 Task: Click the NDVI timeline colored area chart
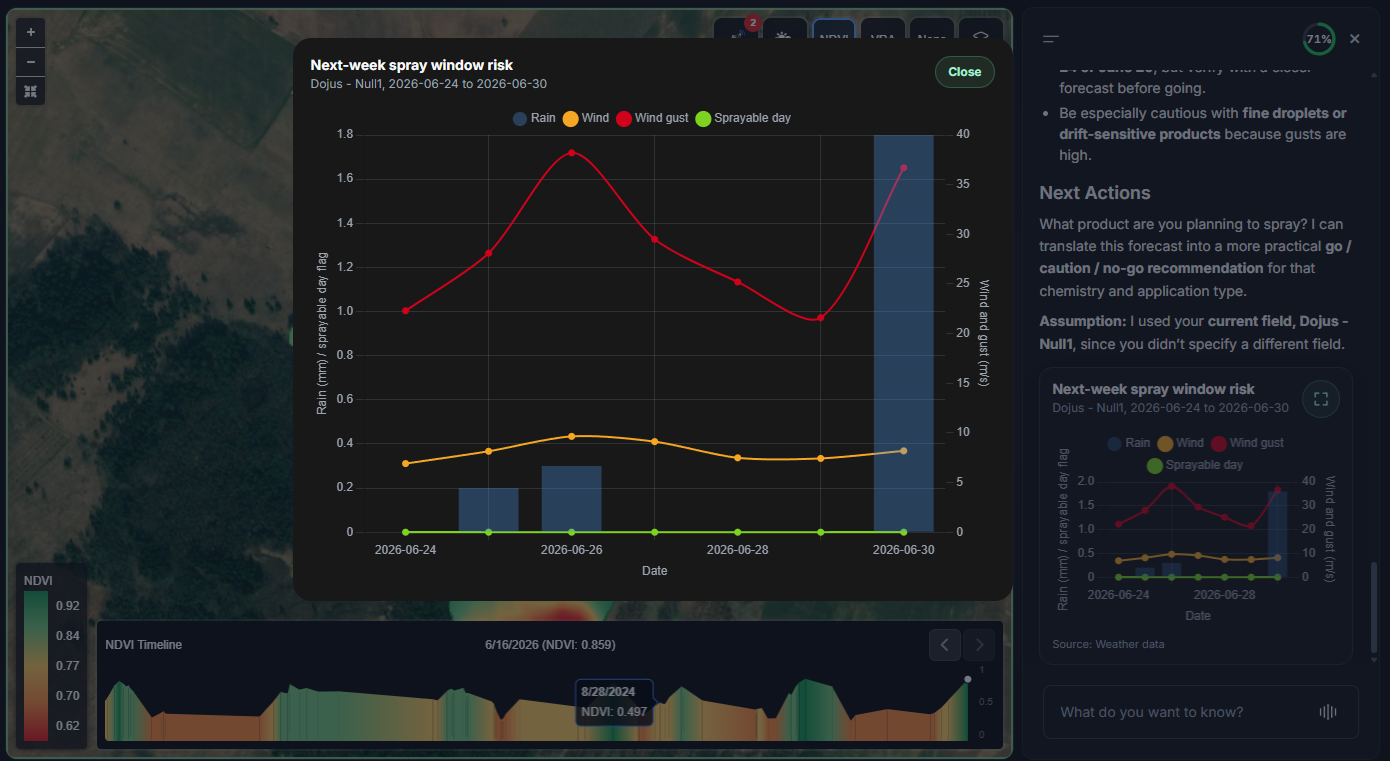(x=536, y=711)
